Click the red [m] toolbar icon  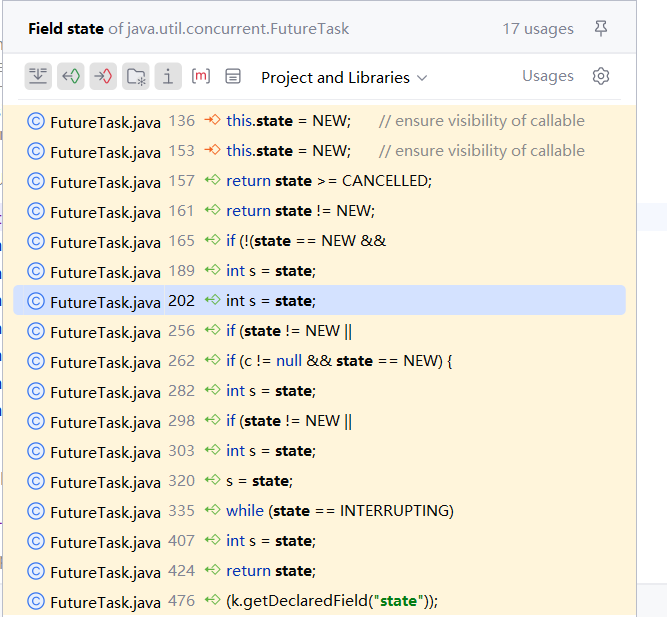[201, 76]
